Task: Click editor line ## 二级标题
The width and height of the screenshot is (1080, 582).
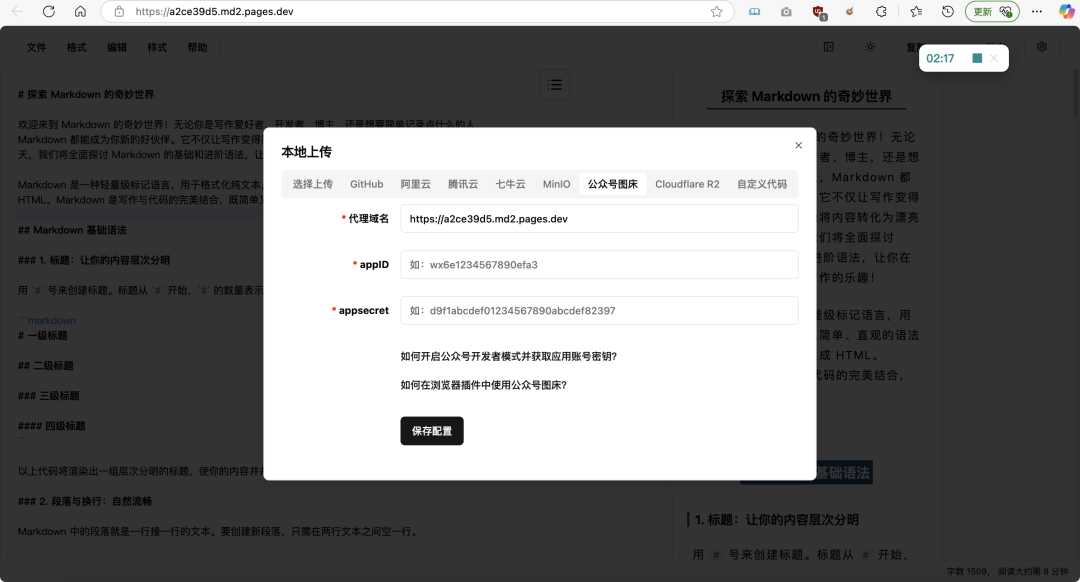Action: [x=45, y=366]
